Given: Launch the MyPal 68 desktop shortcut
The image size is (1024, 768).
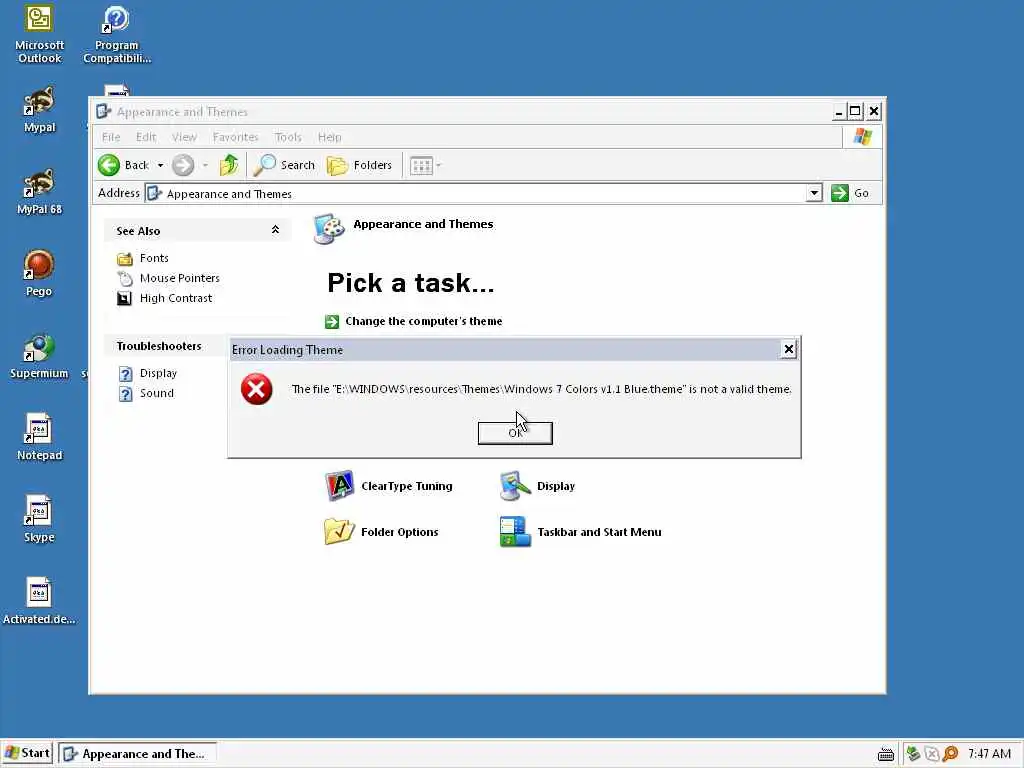Looking at the screenshot, I should tap(39, 191).
